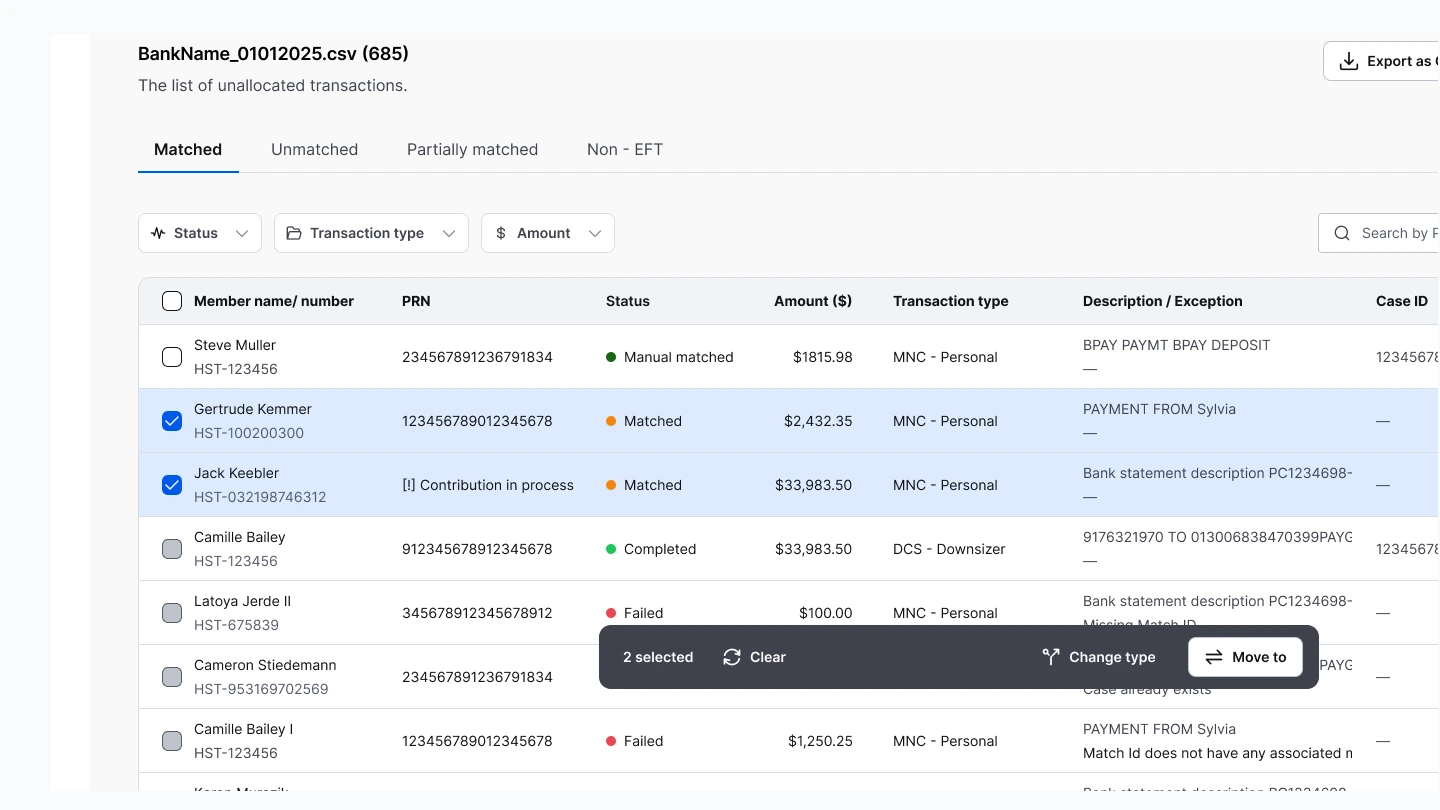Click the Case ID column header
Viewport: 1440px width, 810px height.
pos(1402,301)
